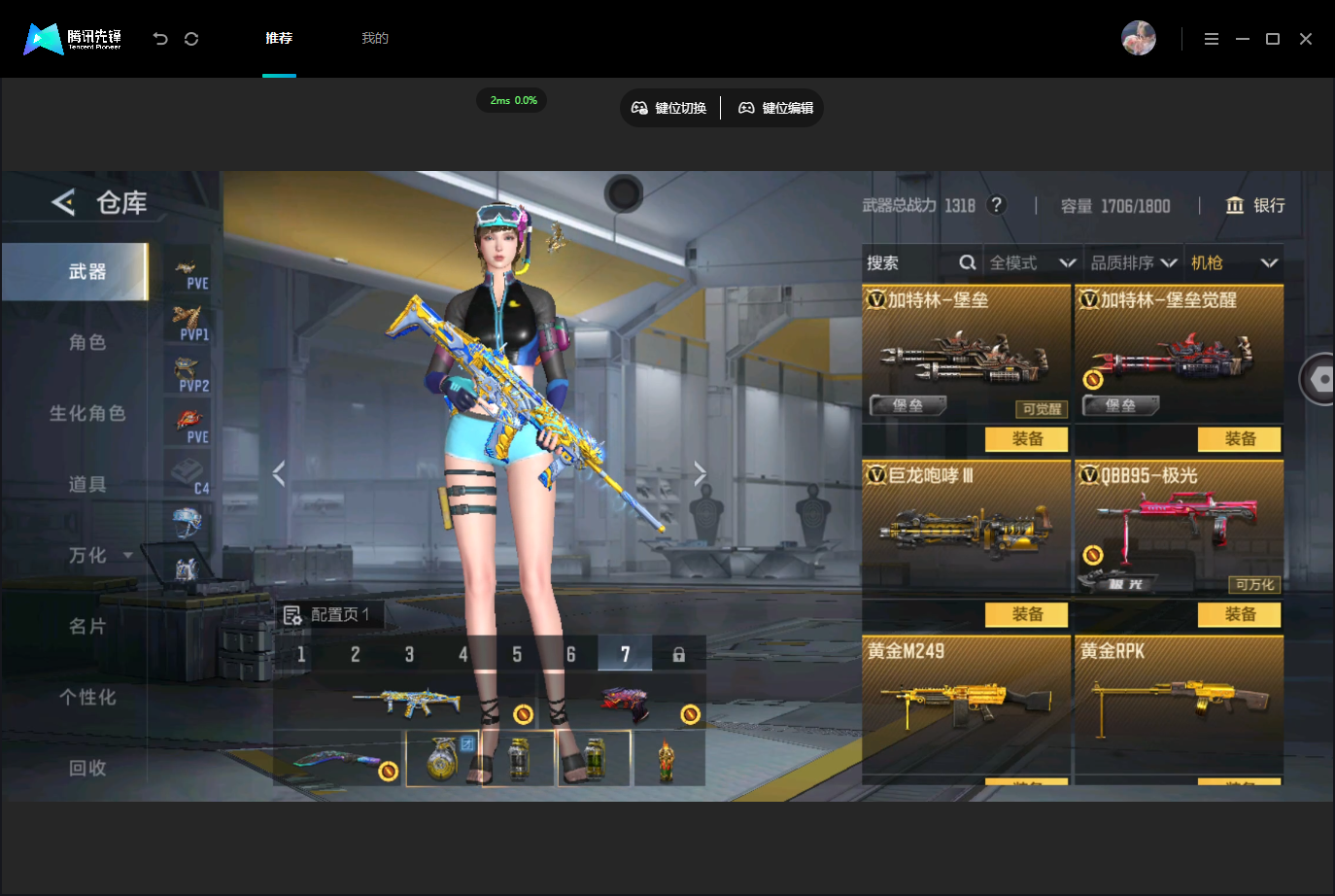Open the hamburger menu icon
This screenshot has width=1335, height=896.
coord(1211,39)
